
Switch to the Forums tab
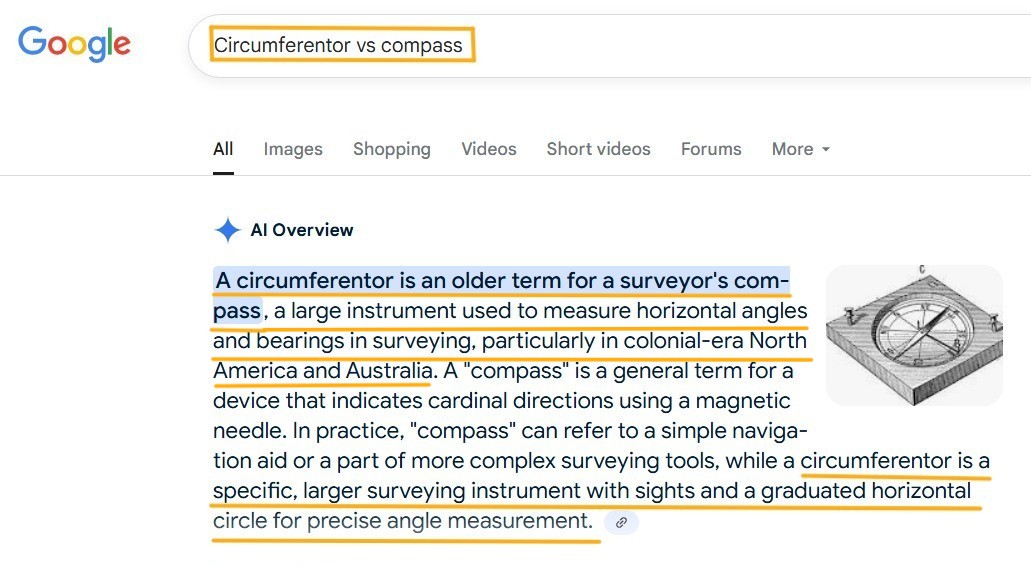pos(711,149)
